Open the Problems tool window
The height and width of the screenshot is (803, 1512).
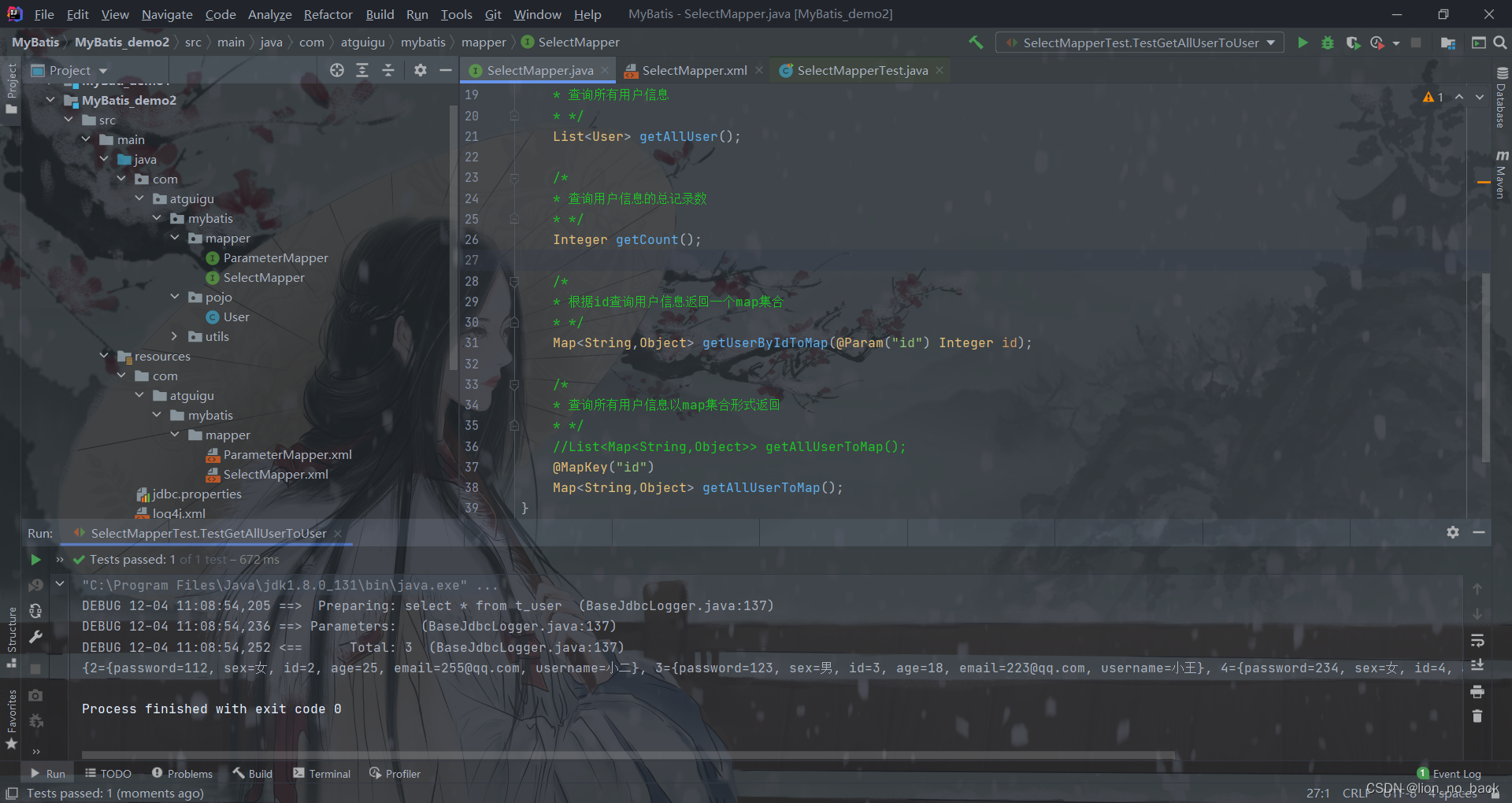[182, 774]
